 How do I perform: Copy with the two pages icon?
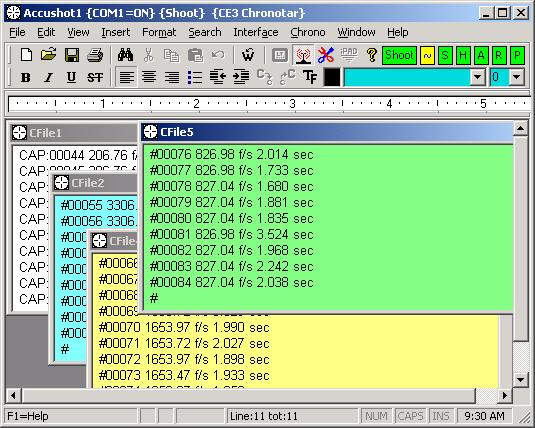click(171, 55)
